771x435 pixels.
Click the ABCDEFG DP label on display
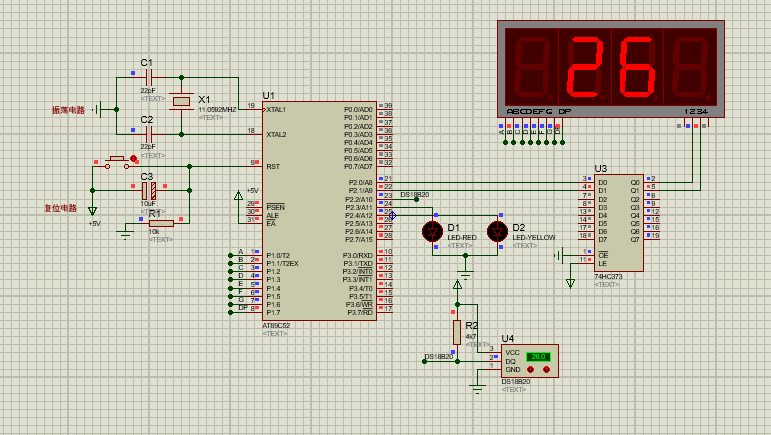pos(538,112)
